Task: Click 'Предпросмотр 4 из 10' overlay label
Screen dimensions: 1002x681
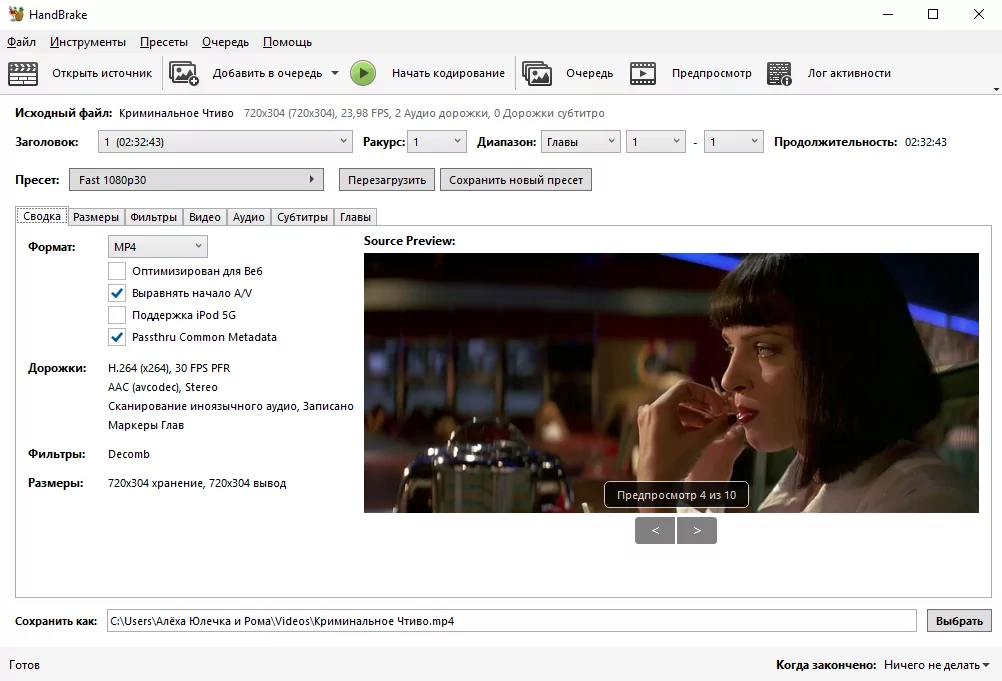Action: [676, 495]
